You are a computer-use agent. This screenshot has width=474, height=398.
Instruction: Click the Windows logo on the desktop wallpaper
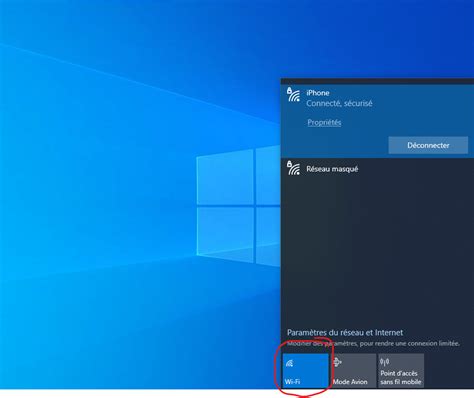point(238,206)
